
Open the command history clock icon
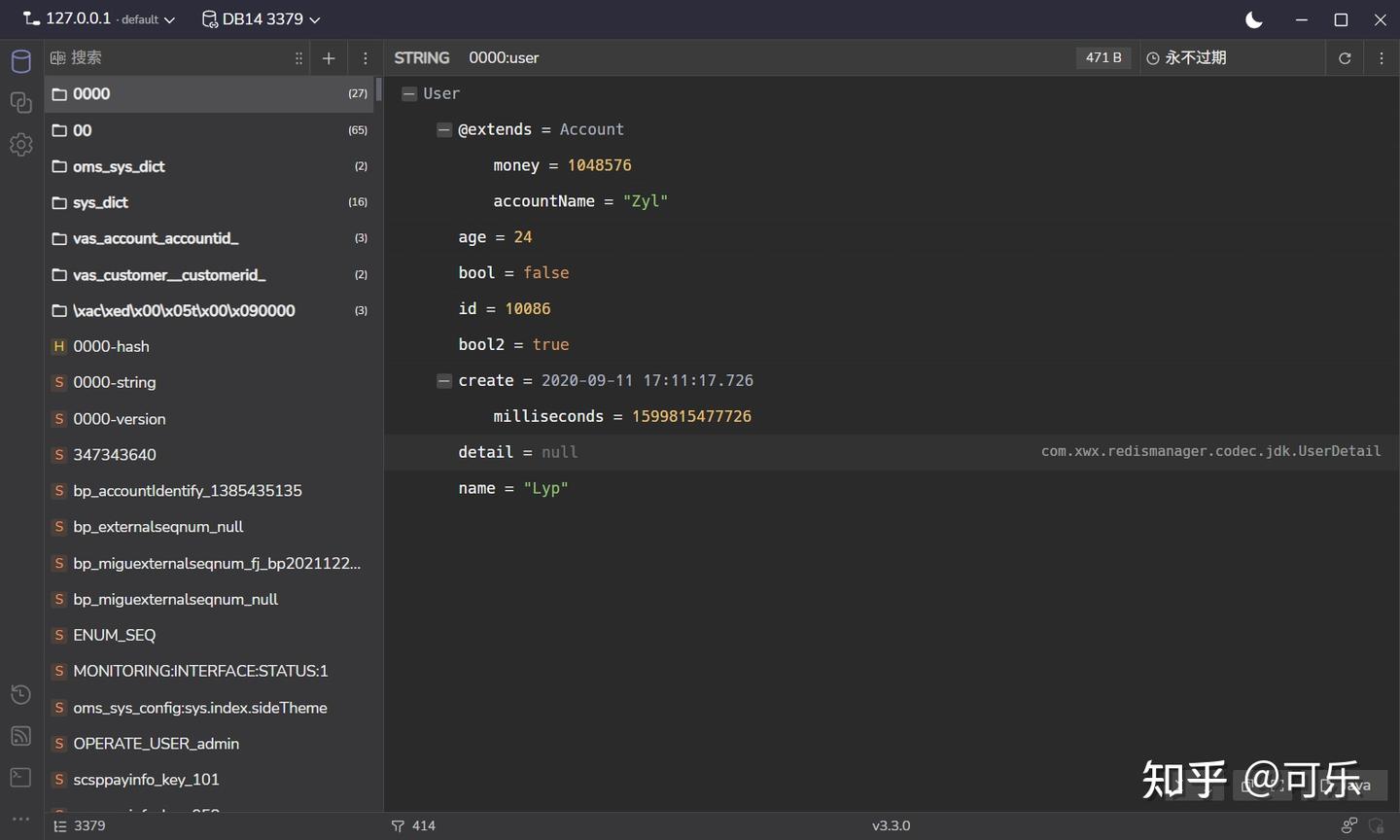(x=20, y=694)
